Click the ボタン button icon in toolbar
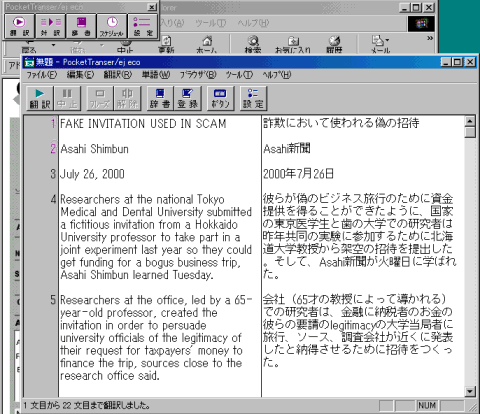The image size is (480, 414). pos(220,98)
